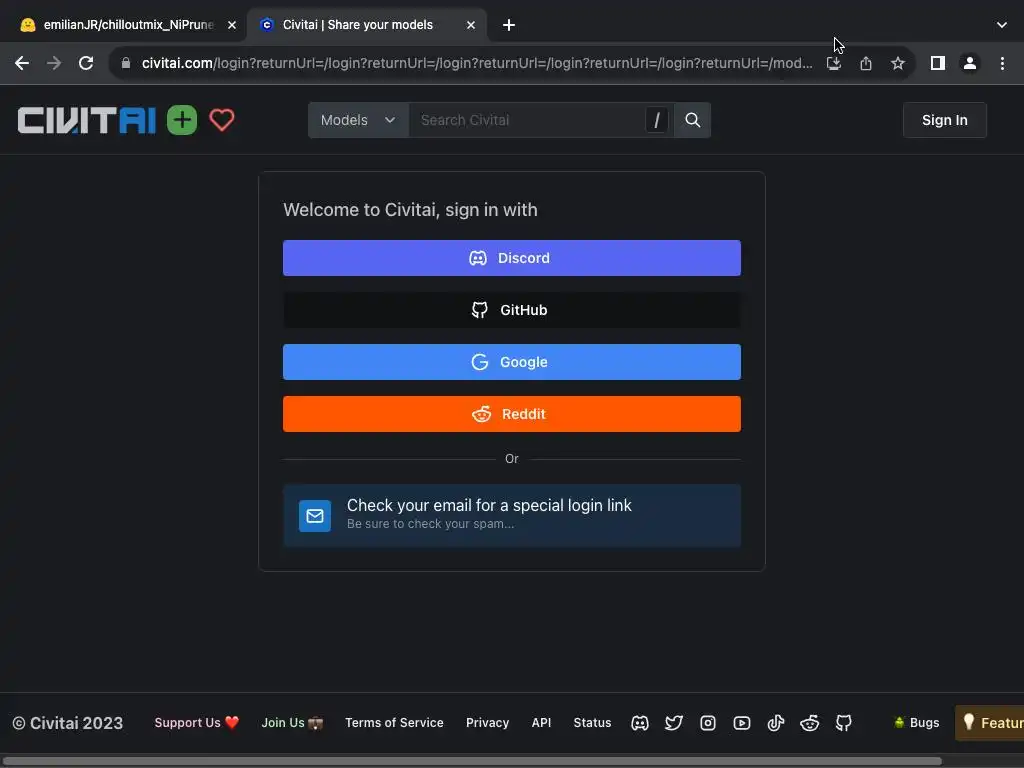Open the Models search category dropdown

[359, 120]
